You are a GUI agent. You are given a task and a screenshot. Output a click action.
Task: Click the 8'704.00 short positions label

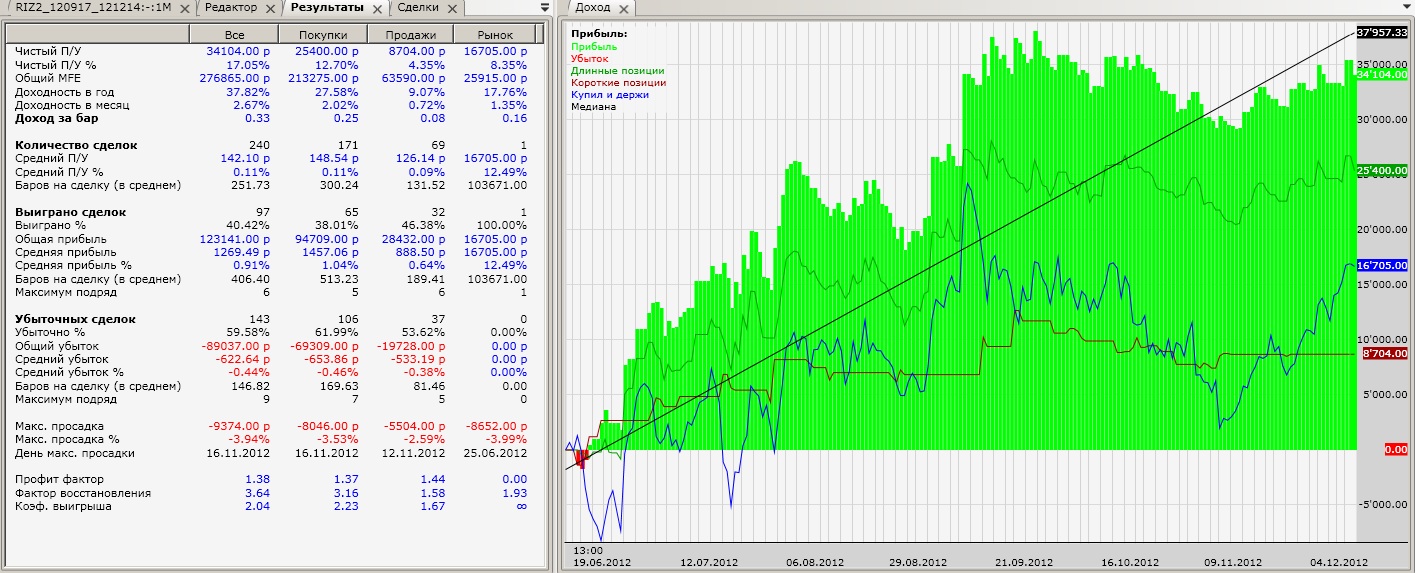click(1386, 353)
